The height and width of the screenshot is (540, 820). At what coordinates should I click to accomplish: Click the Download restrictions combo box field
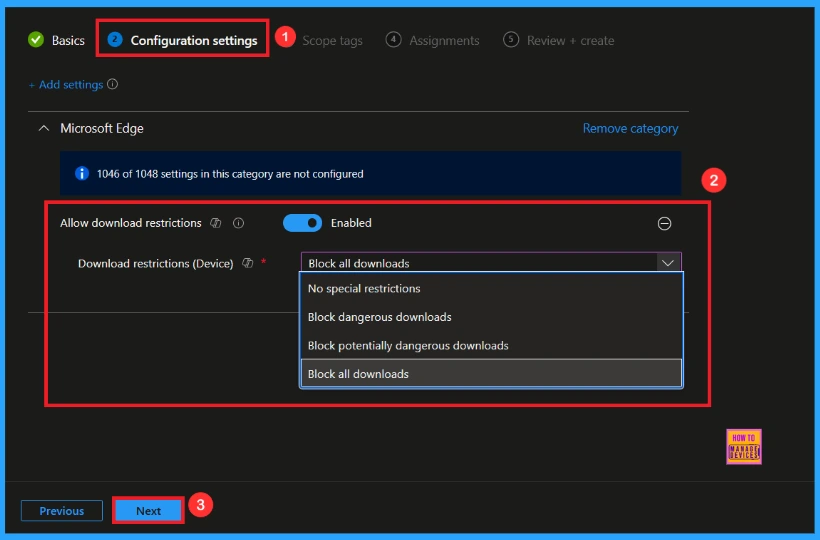(491, 263)
